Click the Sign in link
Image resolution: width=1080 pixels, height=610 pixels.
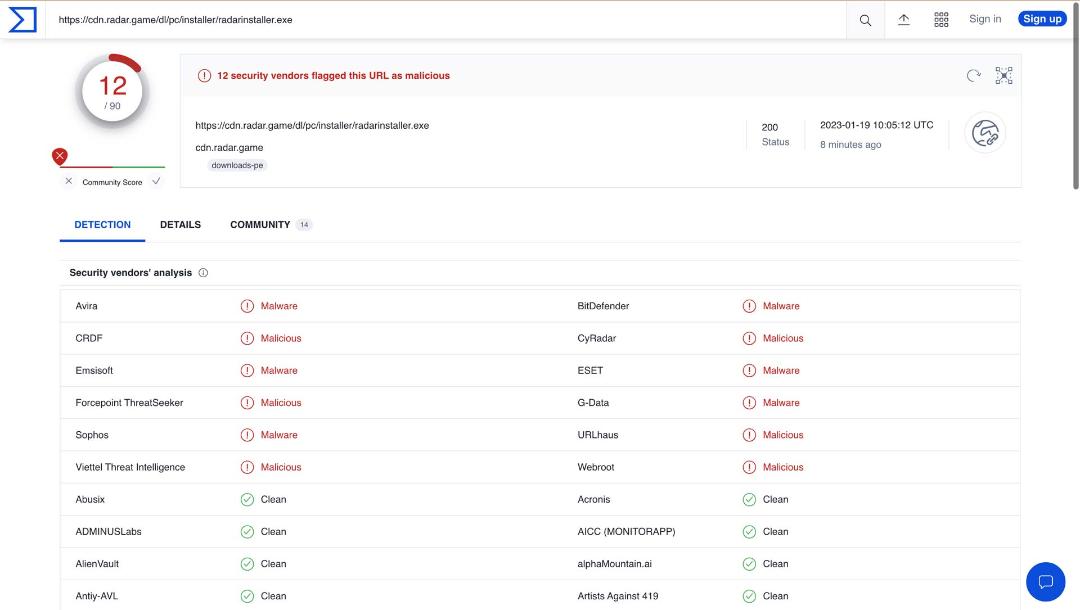coord(985,19)
